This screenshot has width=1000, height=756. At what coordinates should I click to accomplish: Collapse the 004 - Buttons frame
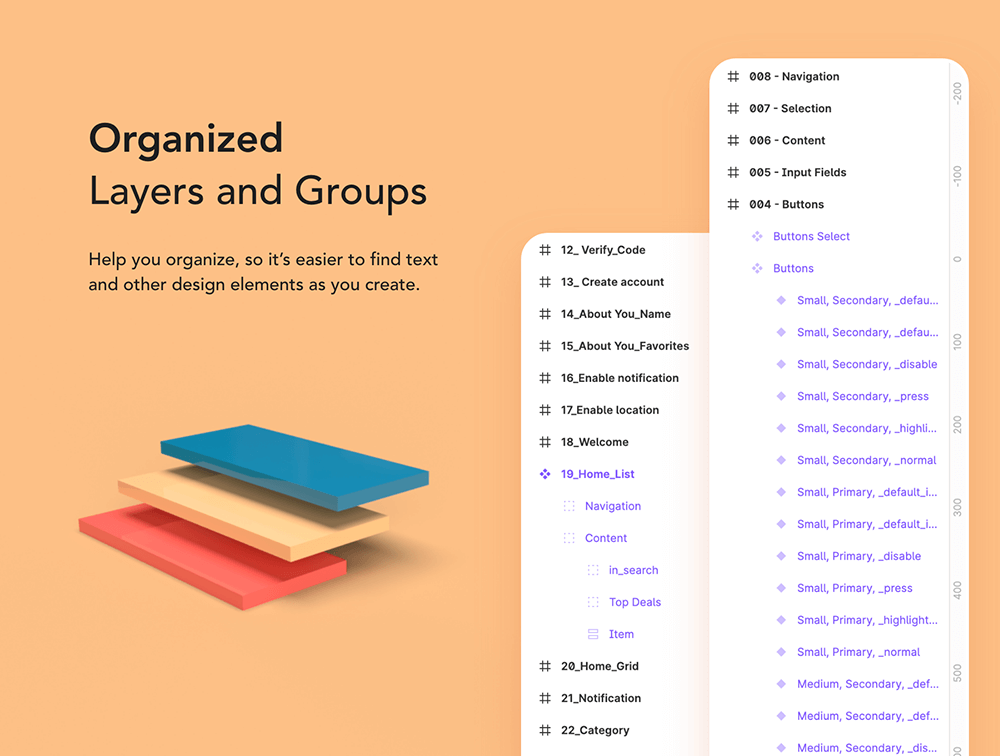coord(786,205)
